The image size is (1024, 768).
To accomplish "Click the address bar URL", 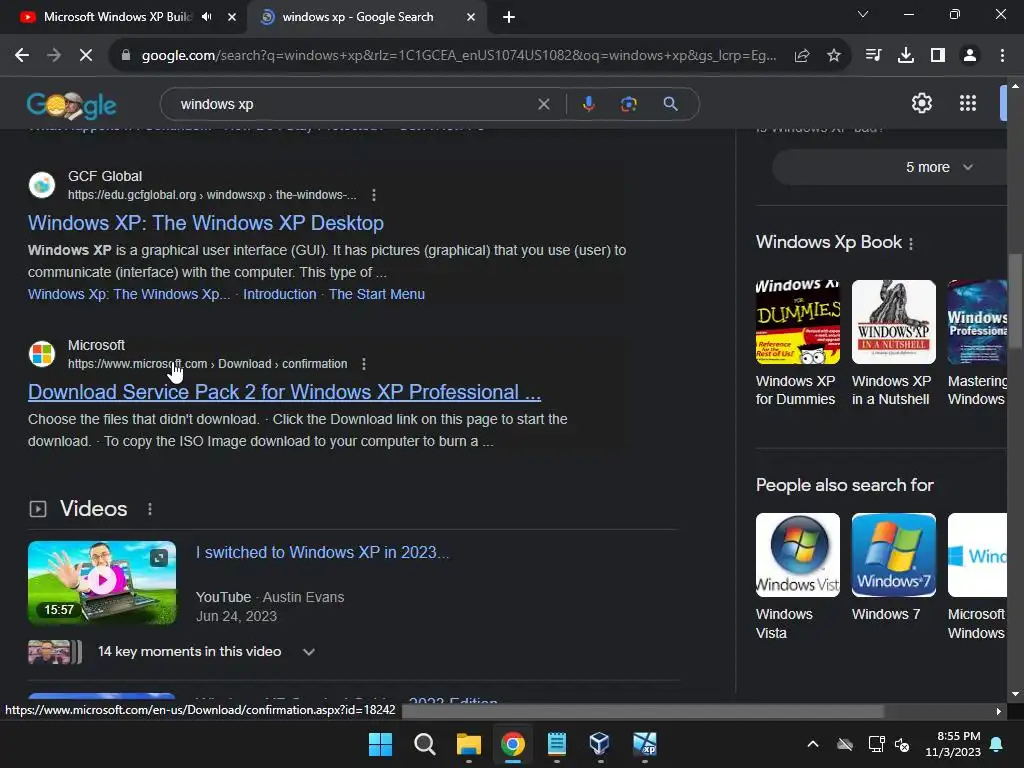I will (458, 56).
